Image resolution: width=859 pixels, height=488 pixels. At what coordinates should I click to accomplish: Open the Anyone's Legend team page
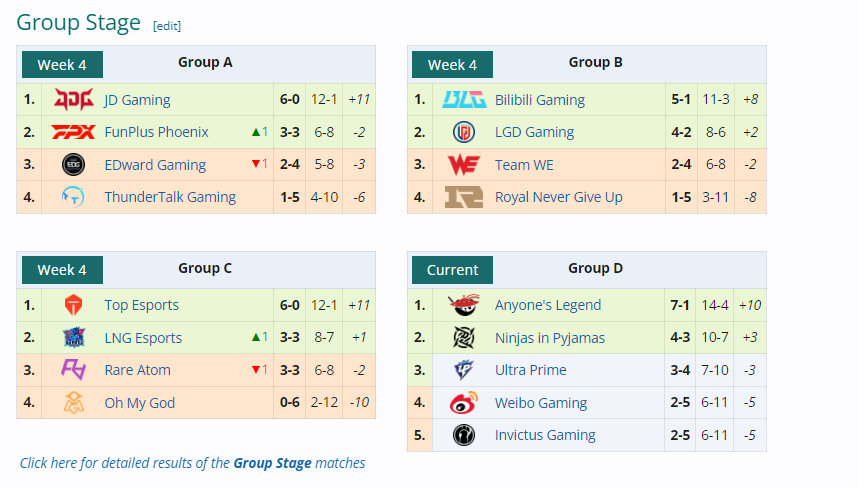point(548,305)
